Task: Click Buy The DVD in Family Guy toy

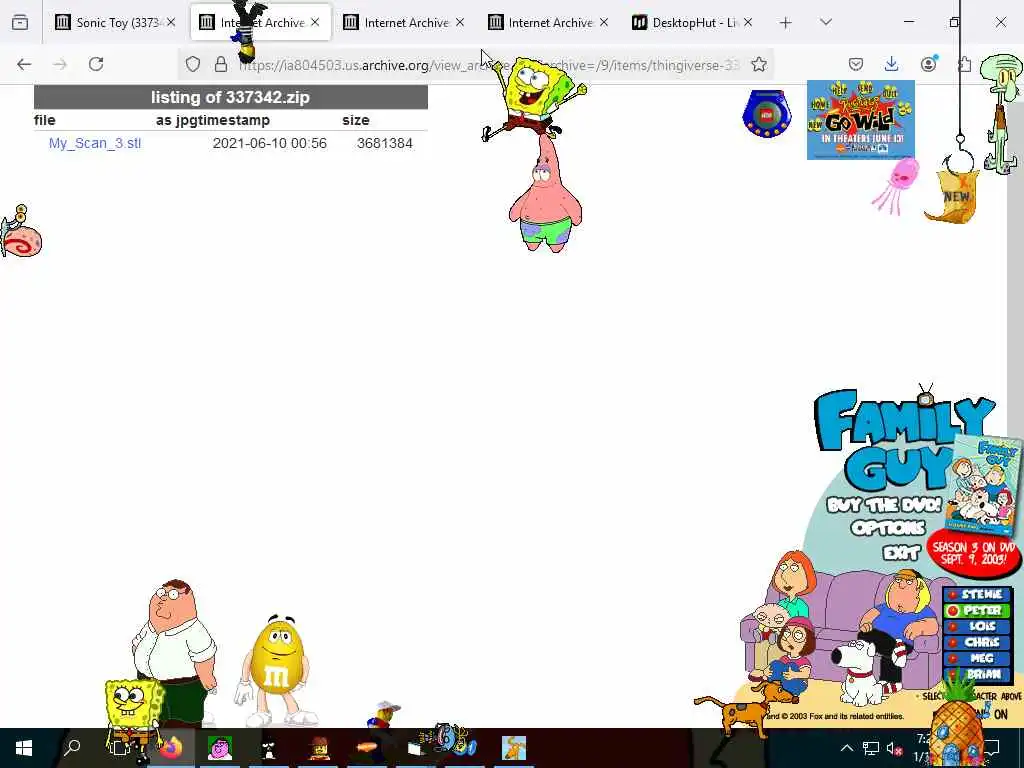Action: (x=884, y=505)
